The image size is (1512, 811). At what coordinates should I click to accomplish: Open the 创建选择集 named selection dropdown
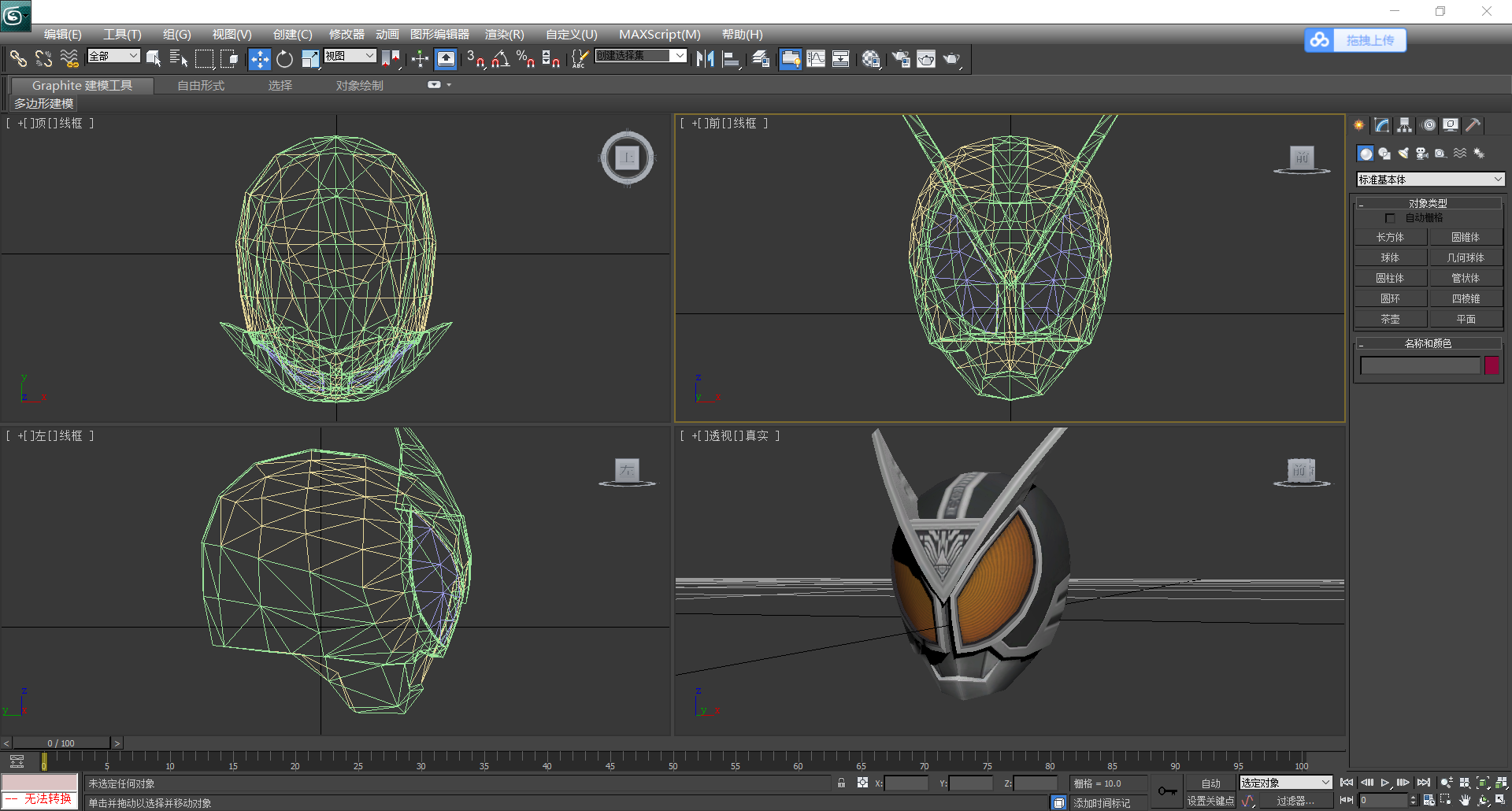point(640,56)
